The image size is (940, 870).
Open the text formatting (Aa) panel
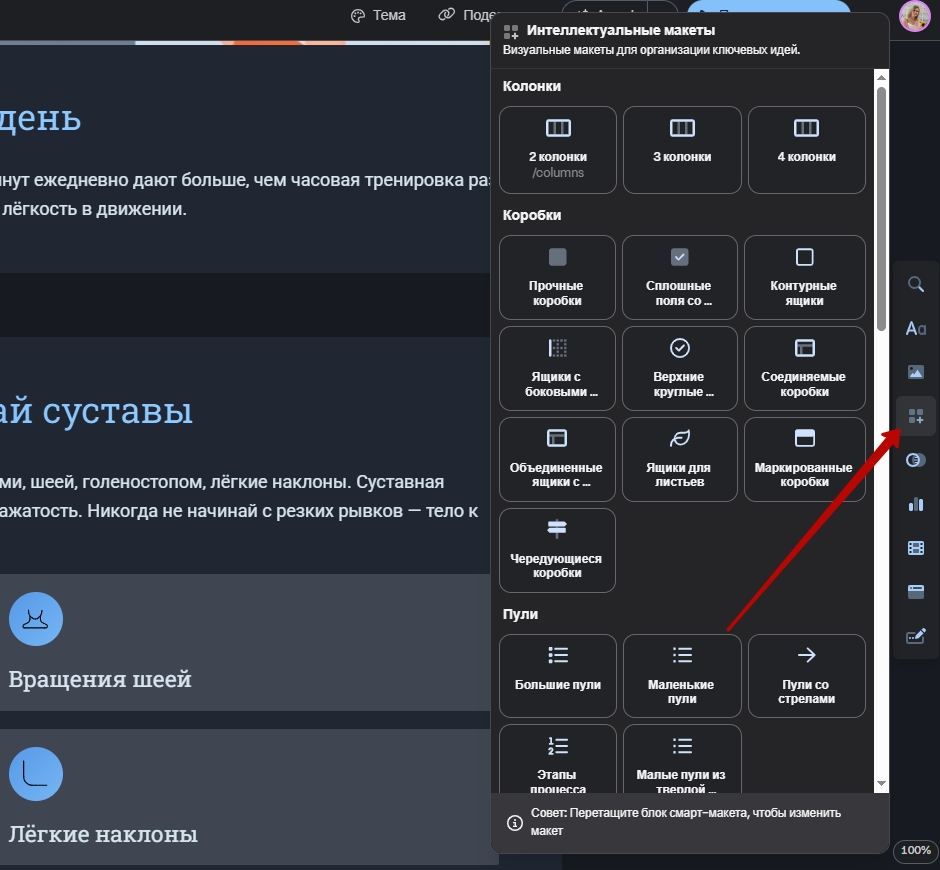(x=915, y=328)
